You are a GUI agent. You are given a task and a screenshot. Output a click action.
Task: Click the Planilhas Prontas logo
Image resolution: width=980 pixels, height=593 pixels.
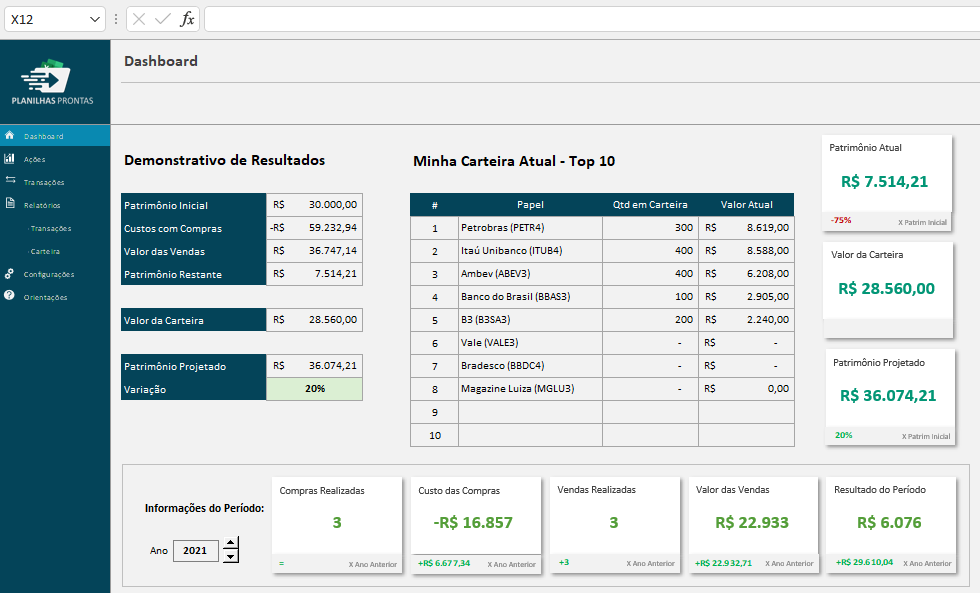point(52,82)
